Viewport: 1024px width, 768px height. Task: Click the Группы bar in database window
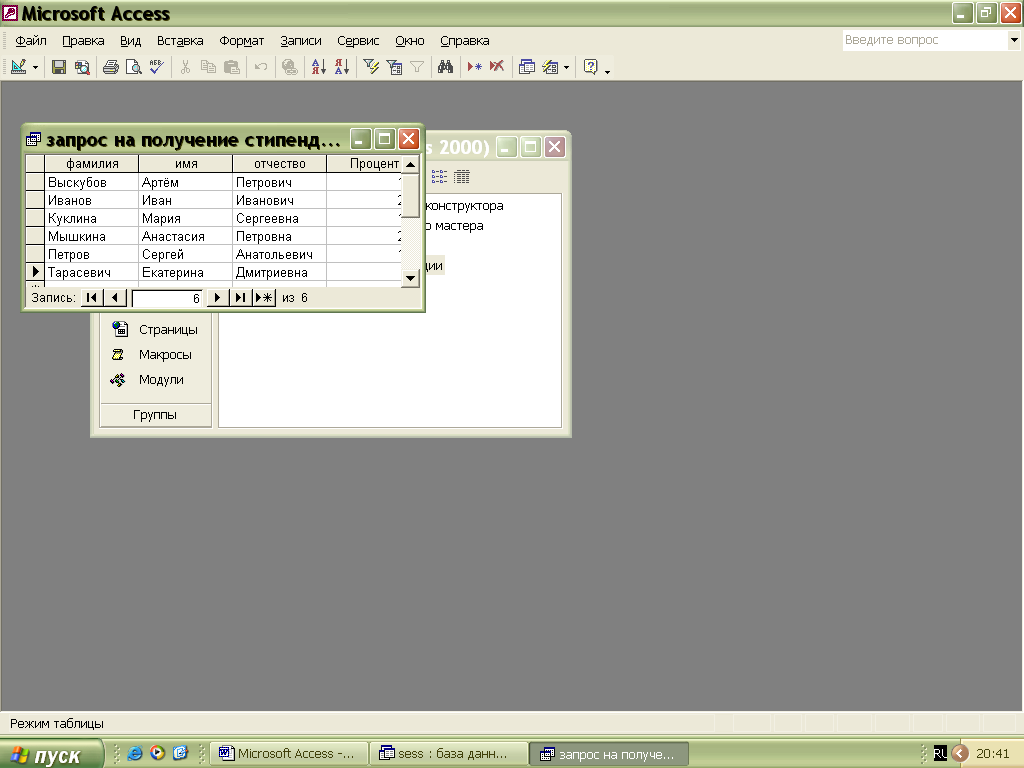coord(155,415)
